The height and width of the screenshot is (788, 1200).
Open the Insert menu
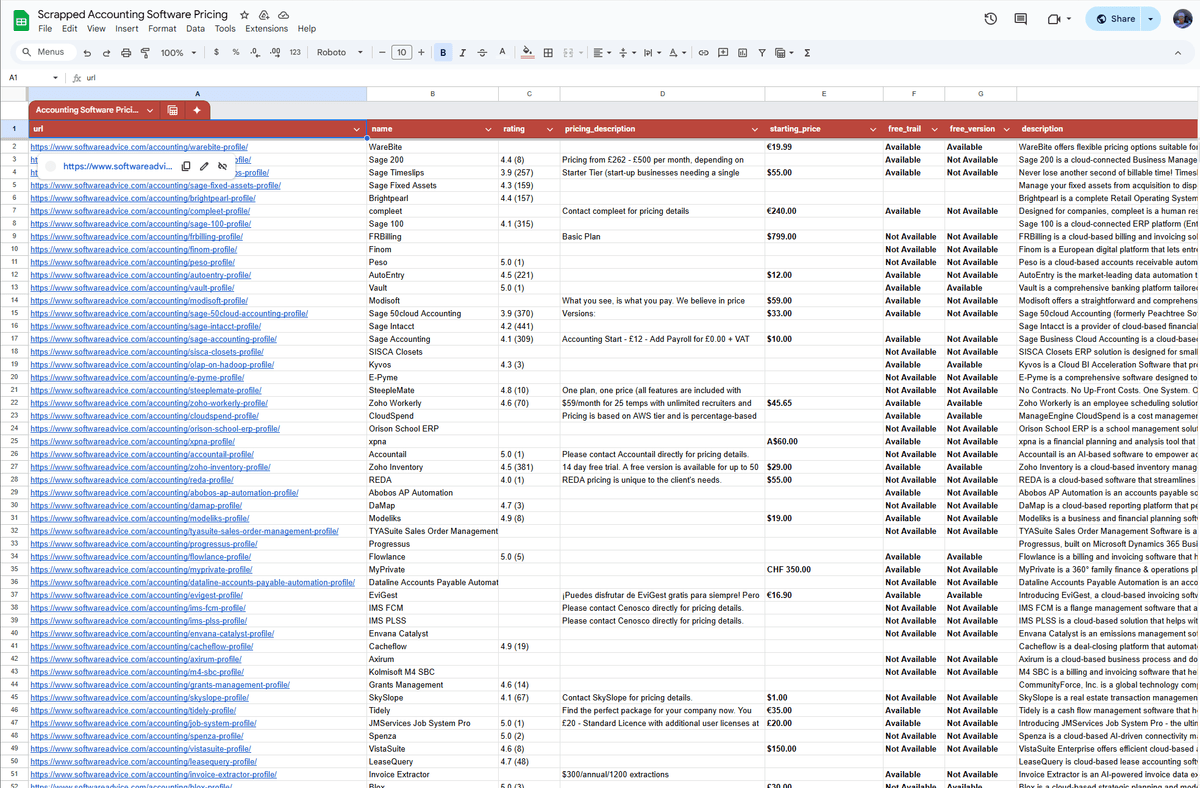(127, 29)
